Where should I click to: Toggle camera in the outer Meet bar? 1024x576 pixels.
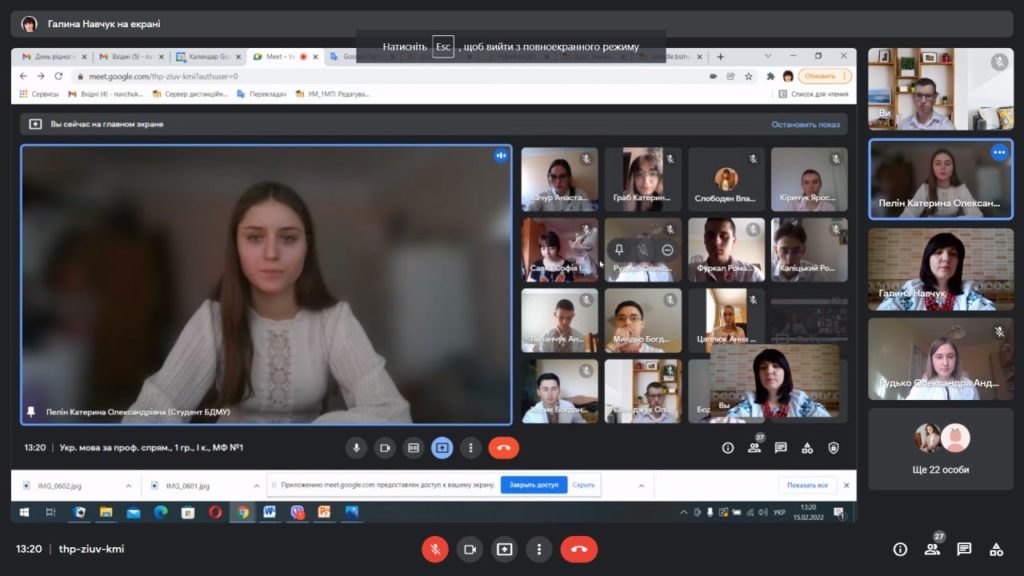[x=470, y=549]
